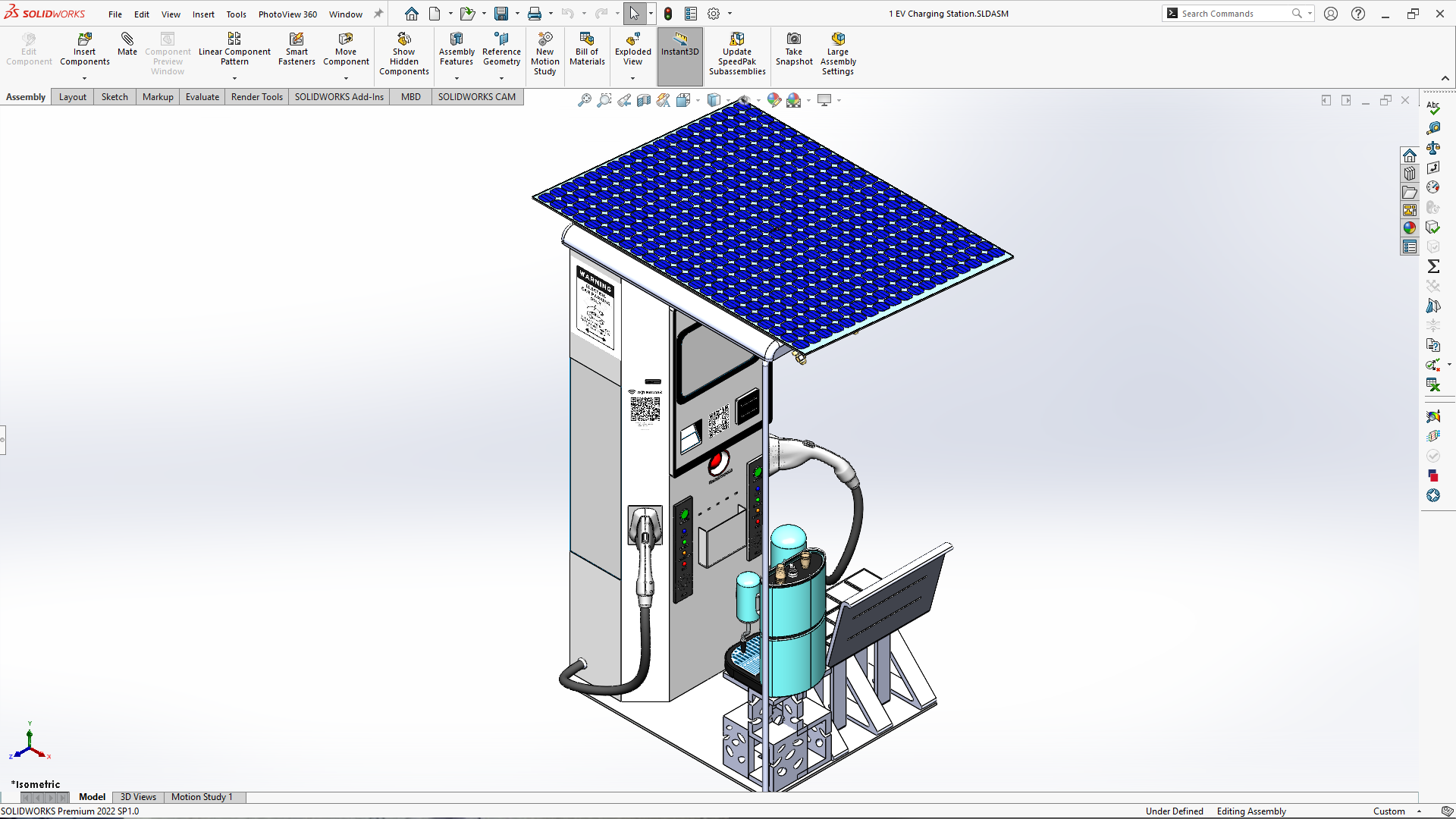This screenshot has height=819, width=1456.
Task: Toggle Instant3D mode
Action: (679, 44)
